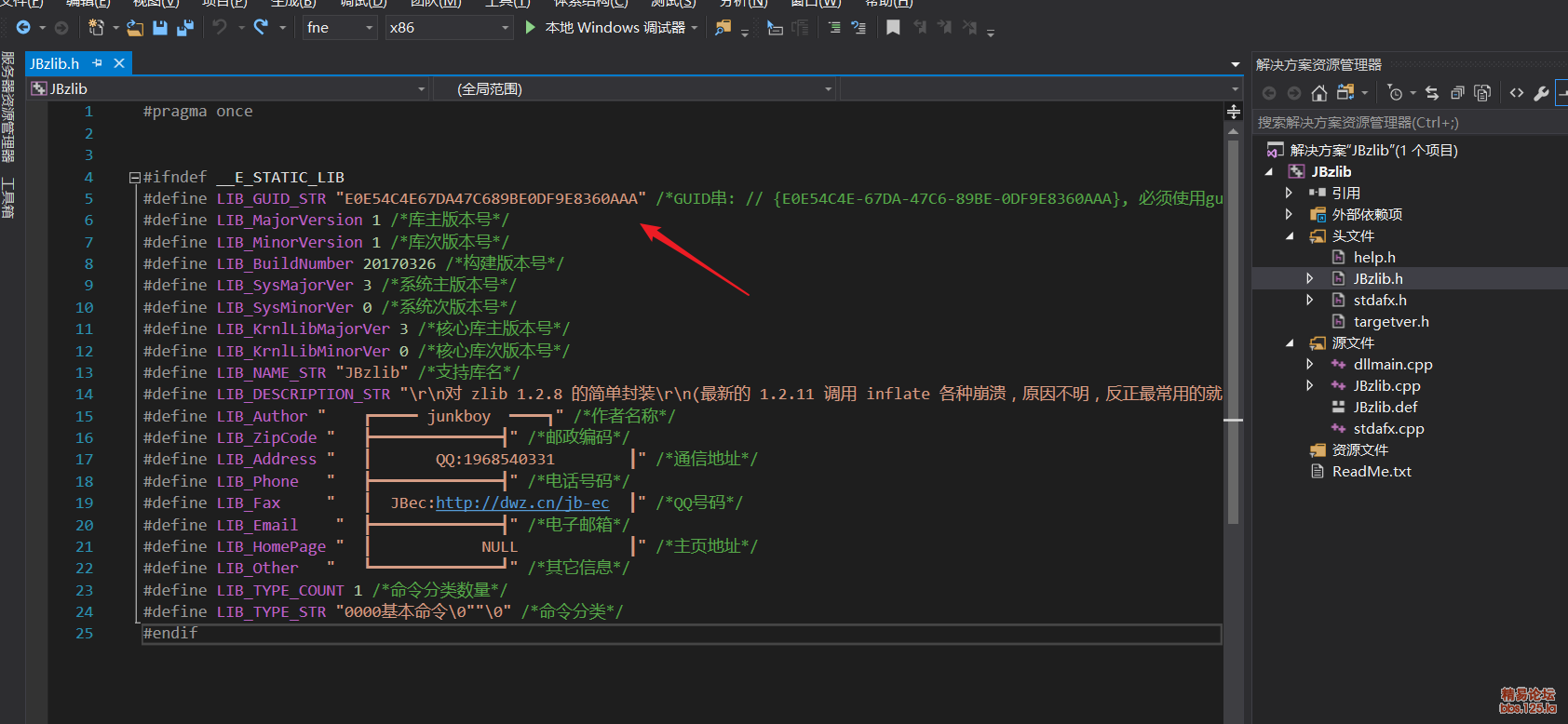The height and width of the screenshot is (724, 1568).
Task: Toggle Show All Files in Solution Explorer
Action: (x=1482, y=93)
